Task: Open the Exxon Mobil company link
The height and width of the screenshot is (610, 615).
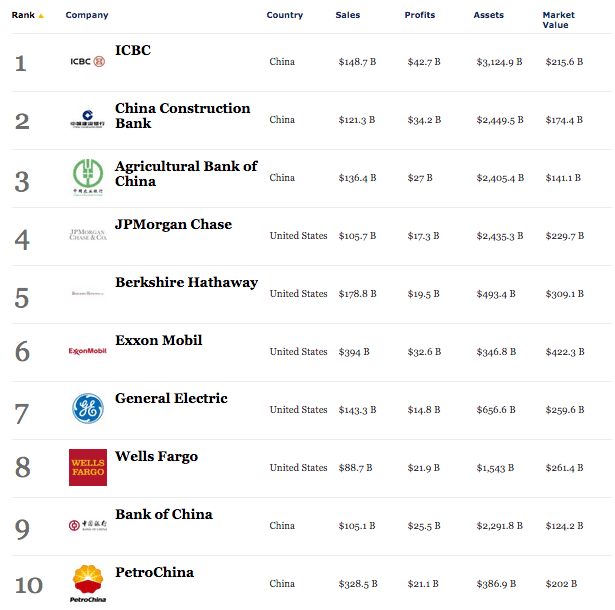Action: (x=158, y=341)
